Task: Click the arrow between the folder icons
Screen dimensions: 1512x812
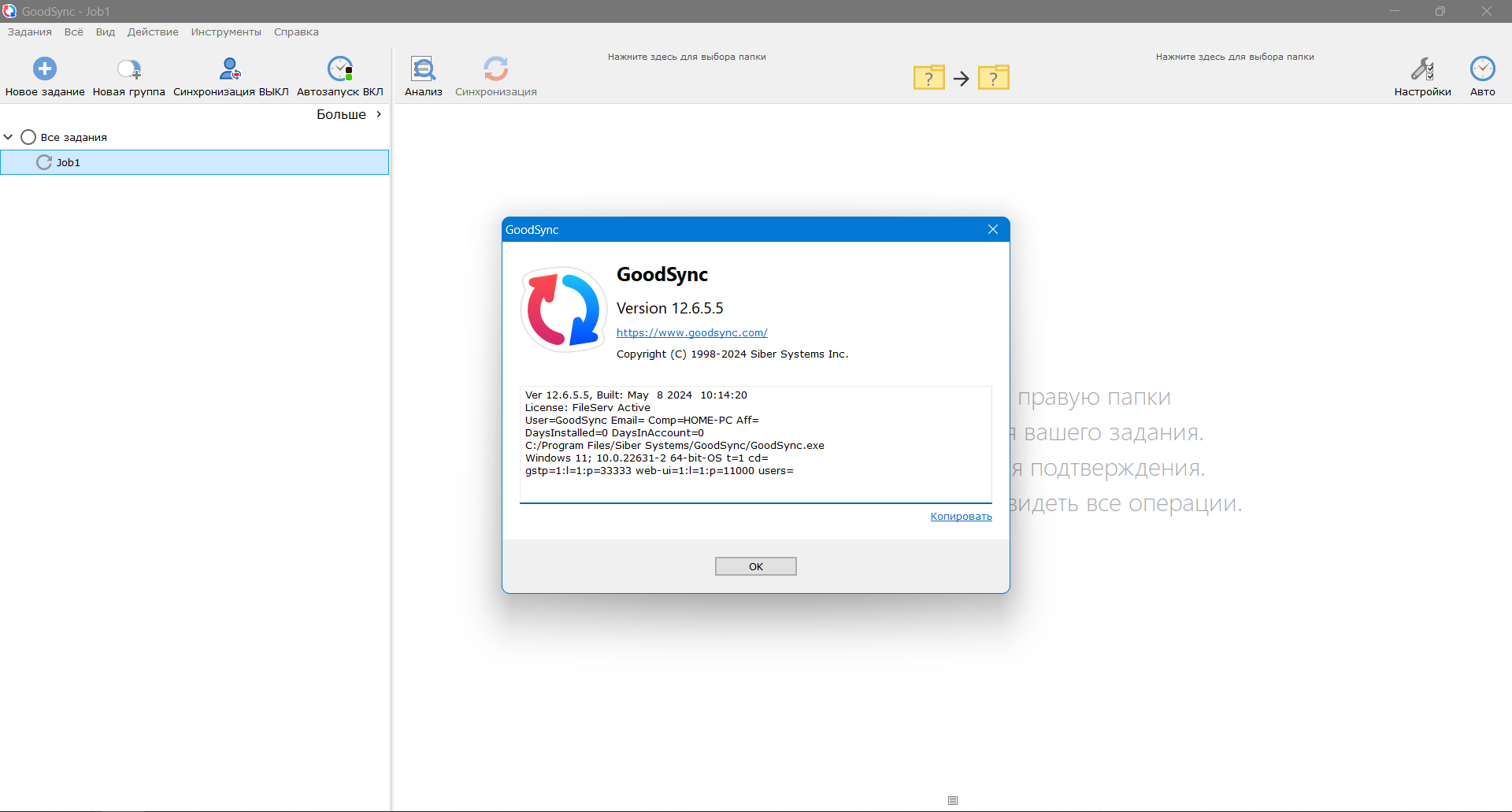Action: click(961, 78)
